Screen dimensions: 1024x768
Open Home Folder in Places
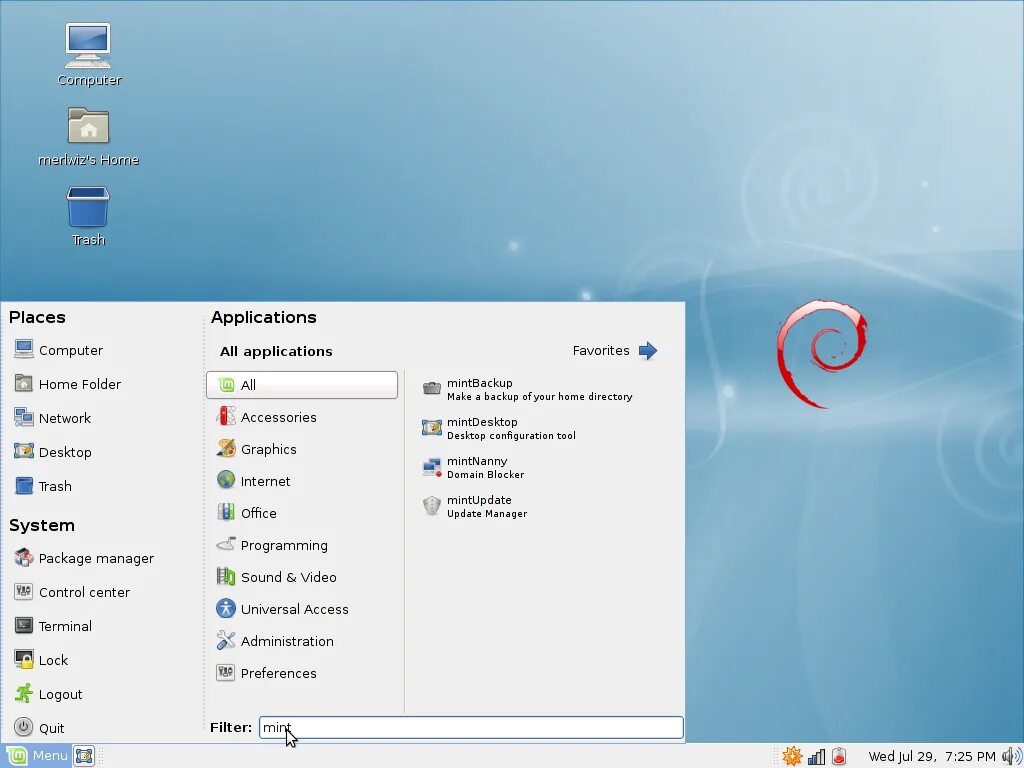(68, 384)
